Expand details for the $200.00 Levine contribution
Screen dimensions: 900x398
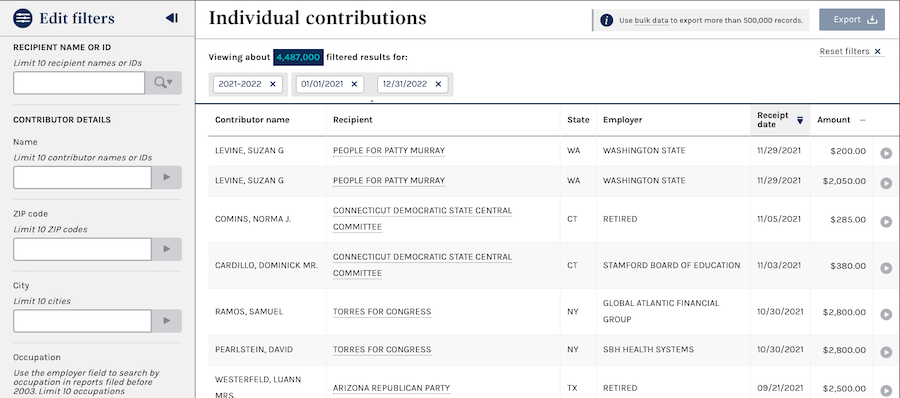tap(886, 153)
